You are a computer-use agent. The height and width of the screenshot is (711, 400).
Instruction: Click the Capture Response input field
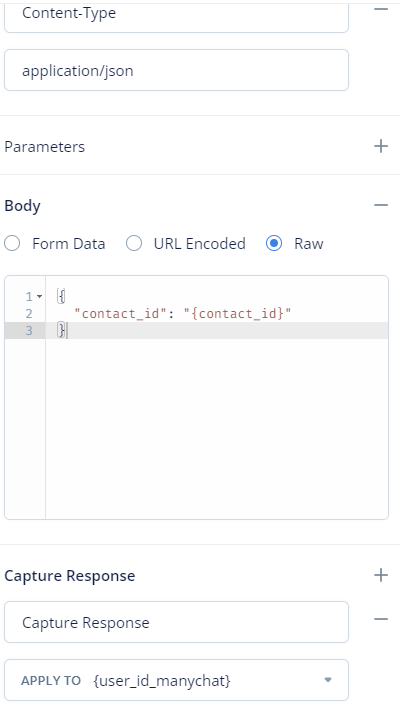coord(176,622)
